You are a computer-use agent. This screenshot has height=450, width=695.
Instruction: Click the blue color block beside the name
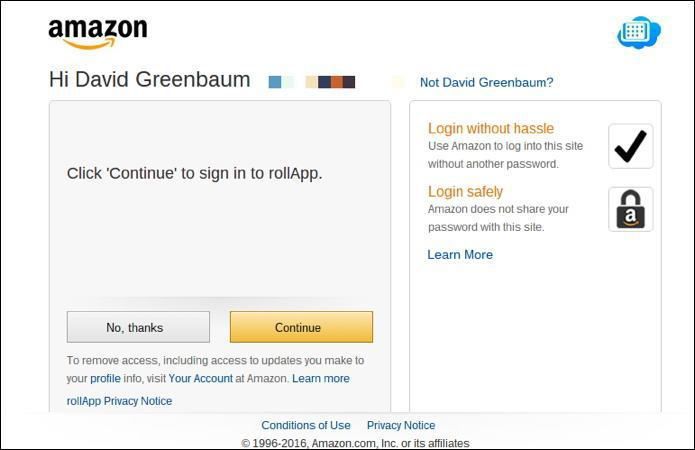pos(275,82)
